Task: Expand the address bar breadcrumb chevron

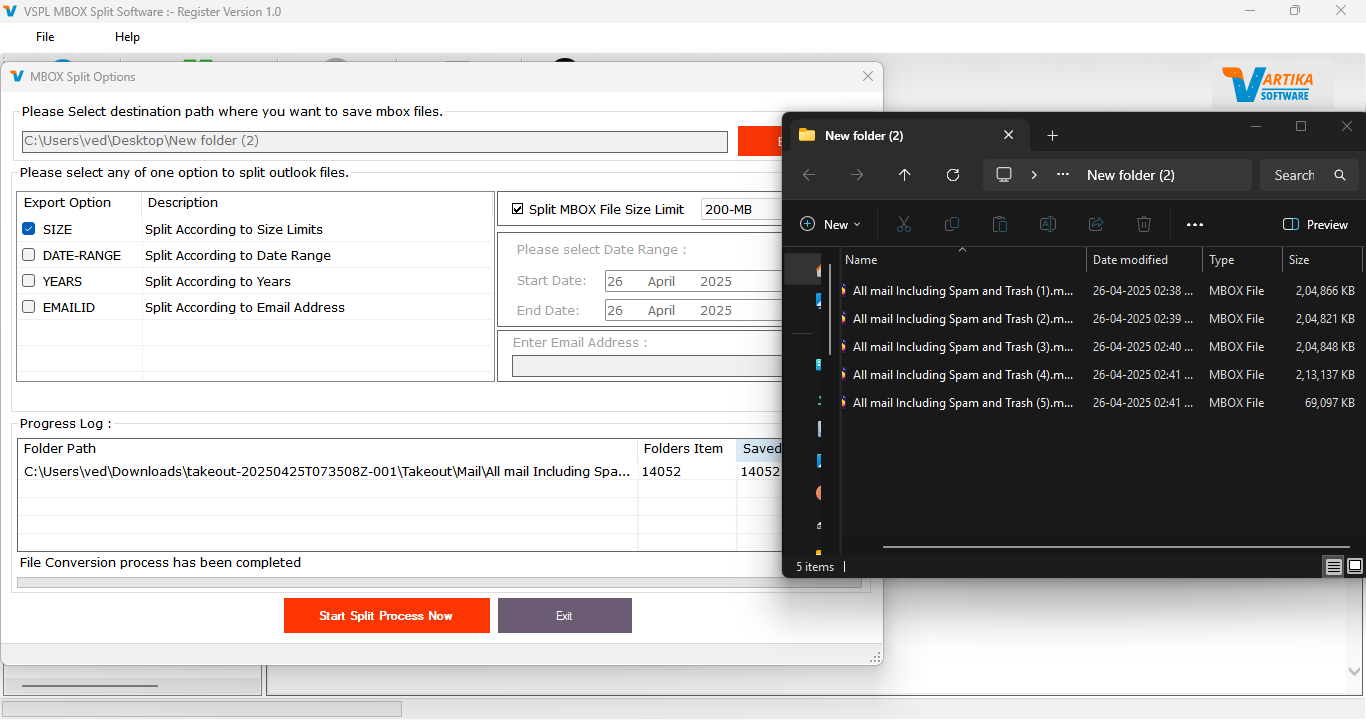Action: coord(1034,175)
